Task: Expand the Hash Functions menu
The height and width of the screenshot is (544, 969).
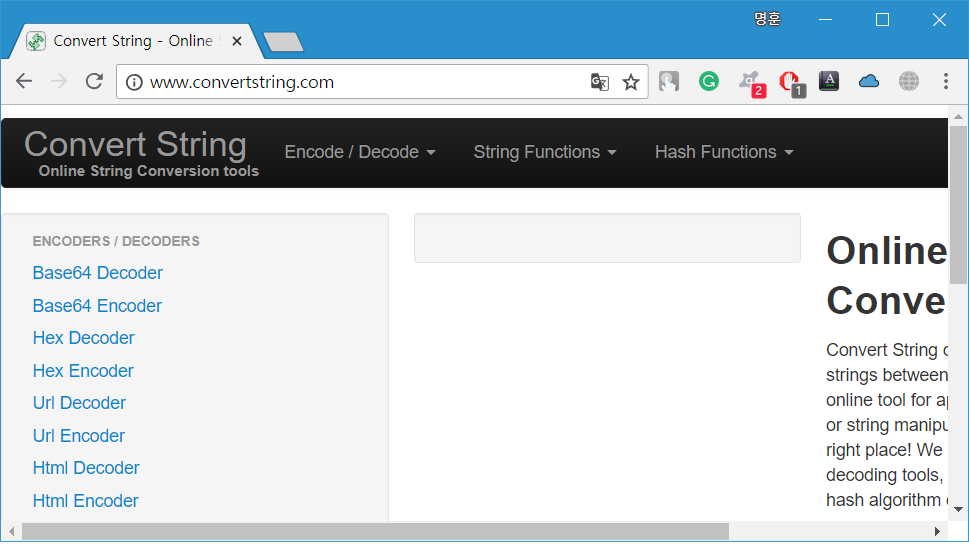Action: coord(724,152)
